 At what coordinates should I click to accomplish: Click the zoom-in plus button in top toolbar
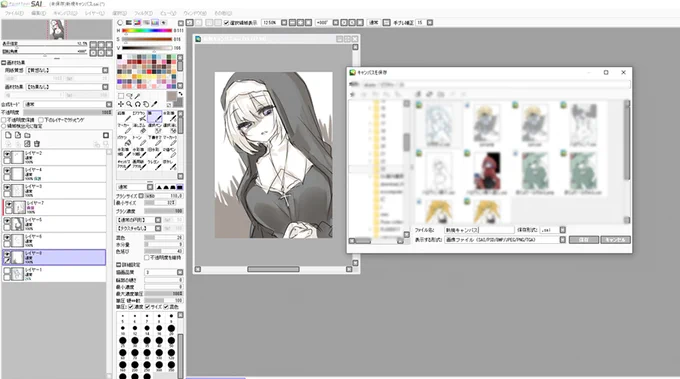tap(300, 23)
